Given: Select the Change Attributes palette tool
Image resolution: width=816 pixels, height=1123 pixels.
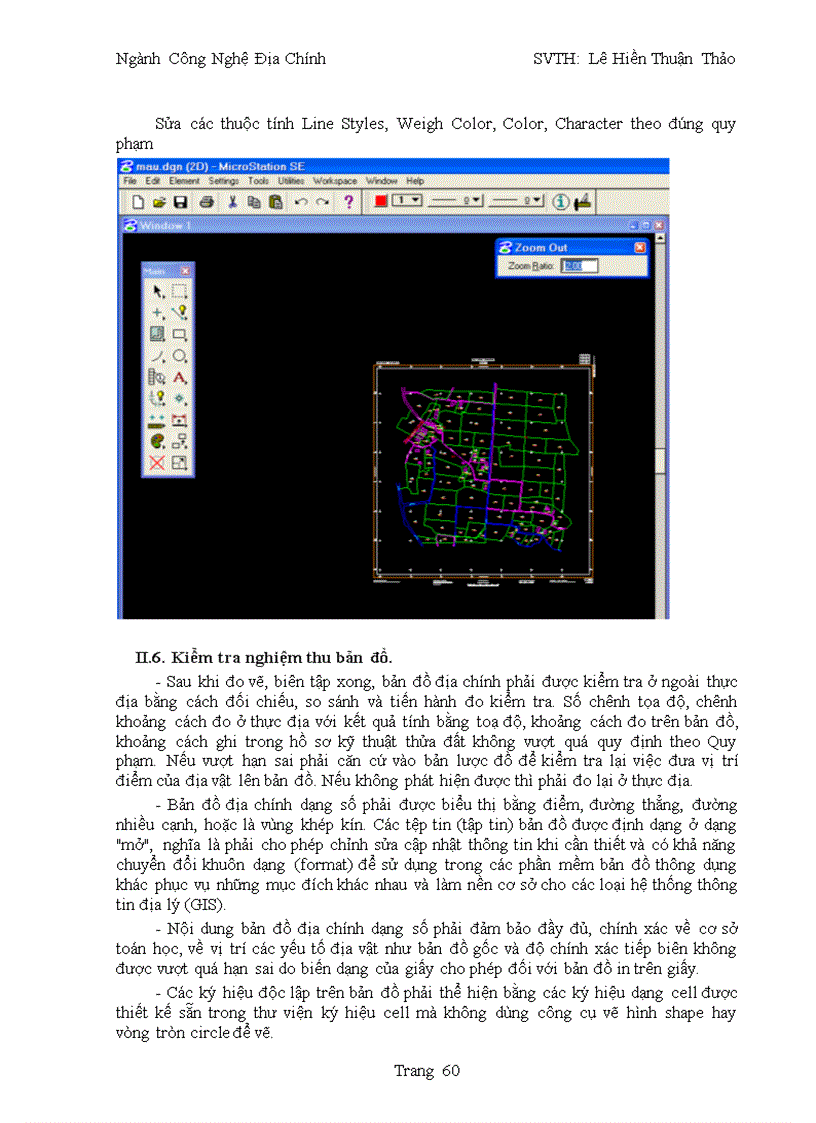Looking at the screenshot, I should 157,441.
